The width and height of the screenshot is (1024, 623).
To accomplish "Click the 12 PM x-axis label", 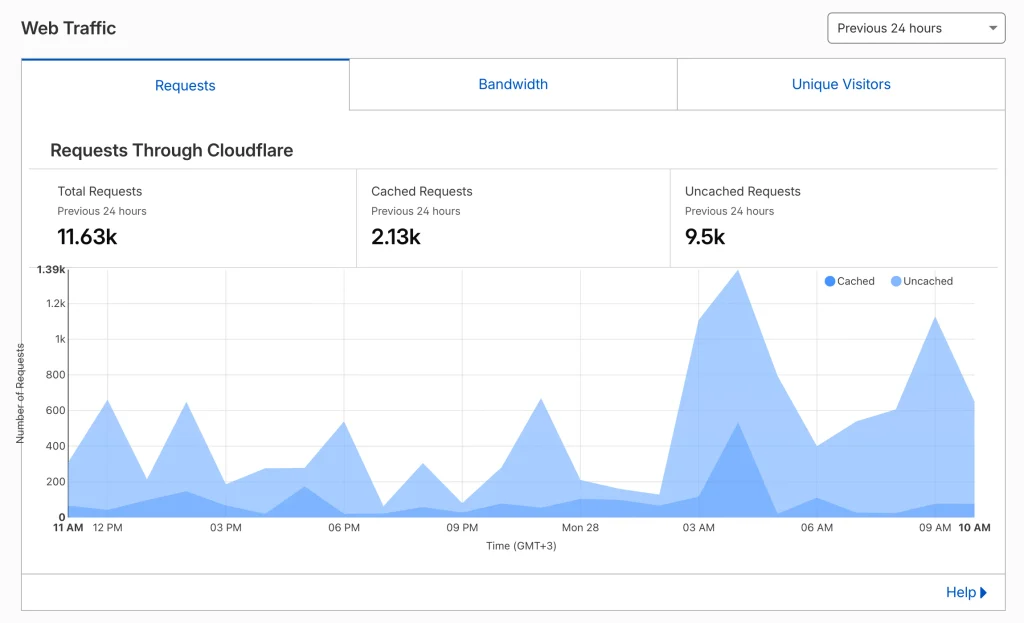I will (x=108, y=528).
